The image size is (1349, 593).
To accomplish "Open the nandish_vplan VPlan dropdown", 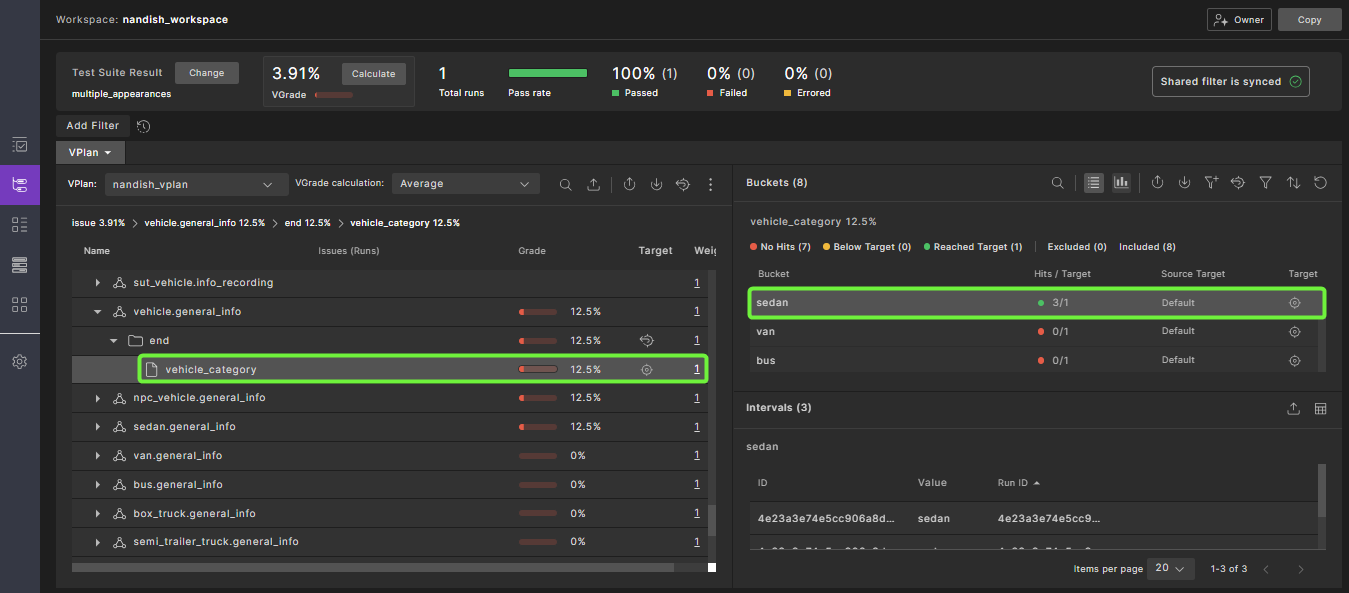I will [x=189, y=184].
